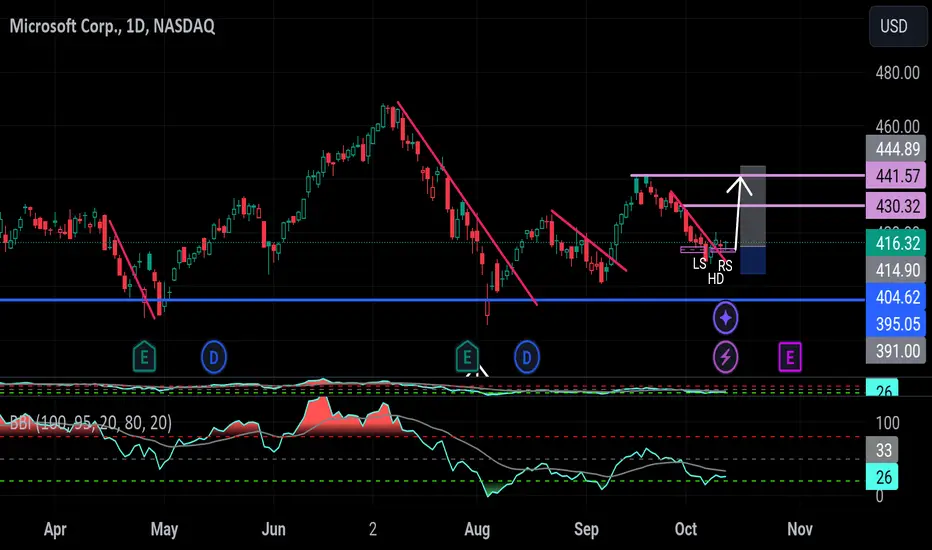The height and width of the screenshot is (550, 932).
Task: Click the blue dividend D marker near May
Action: 214,357
